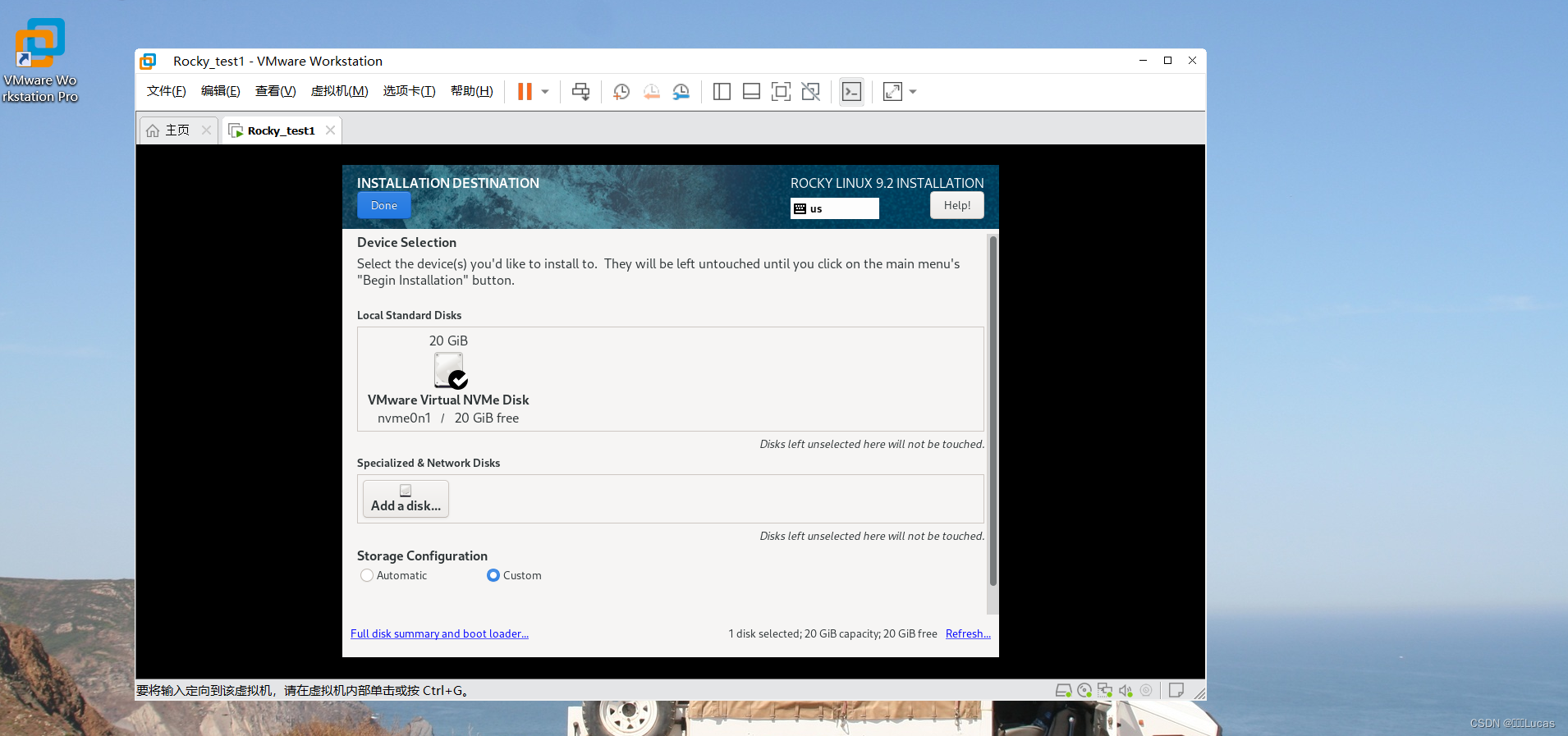Open the VMware Workstation Pro desktop shortcut
The image size is (1568, 736).
point(39,59)
